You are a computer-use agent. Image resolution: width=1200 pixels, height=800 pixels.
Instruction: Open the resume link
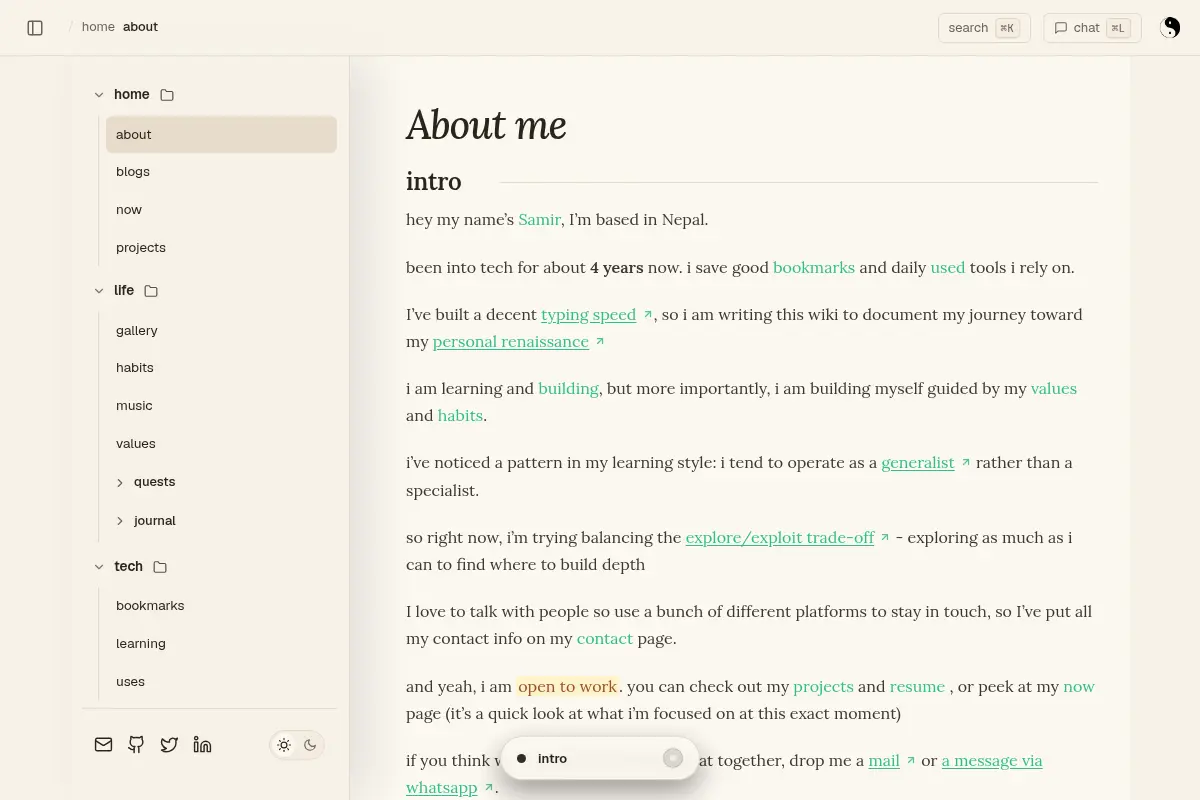point(917,686)
